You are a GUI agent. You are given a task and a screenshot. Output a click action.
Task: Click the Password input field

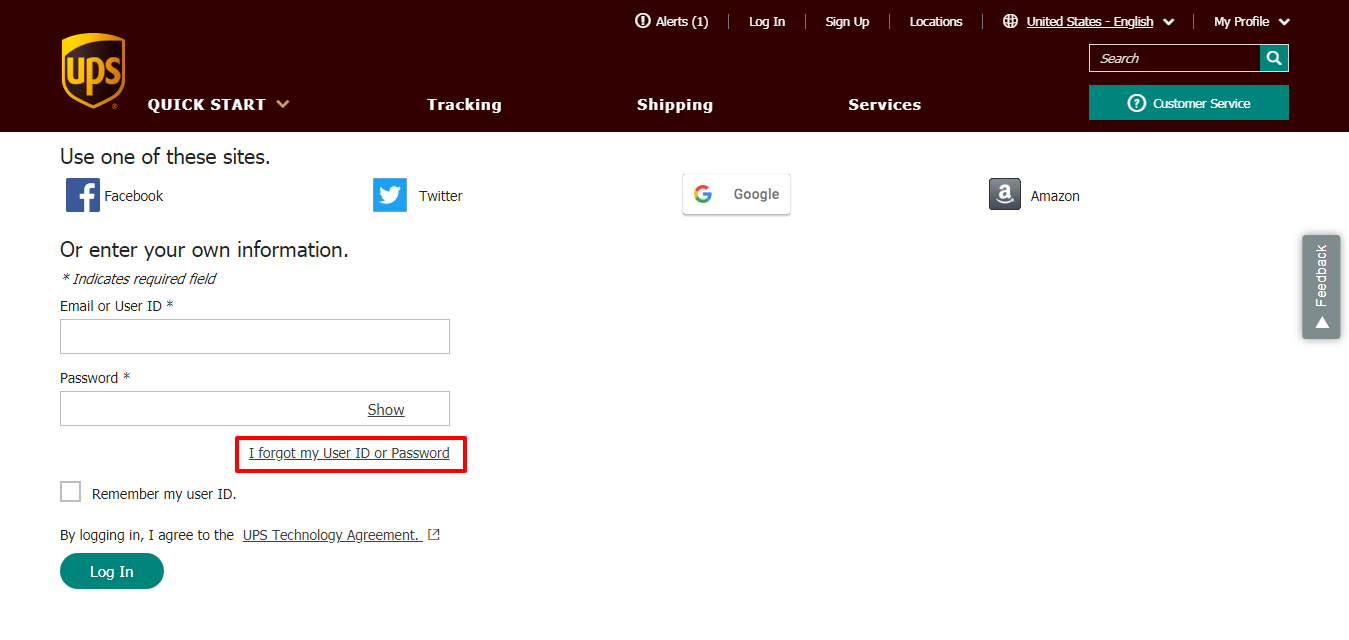click(x=255, y=408)
